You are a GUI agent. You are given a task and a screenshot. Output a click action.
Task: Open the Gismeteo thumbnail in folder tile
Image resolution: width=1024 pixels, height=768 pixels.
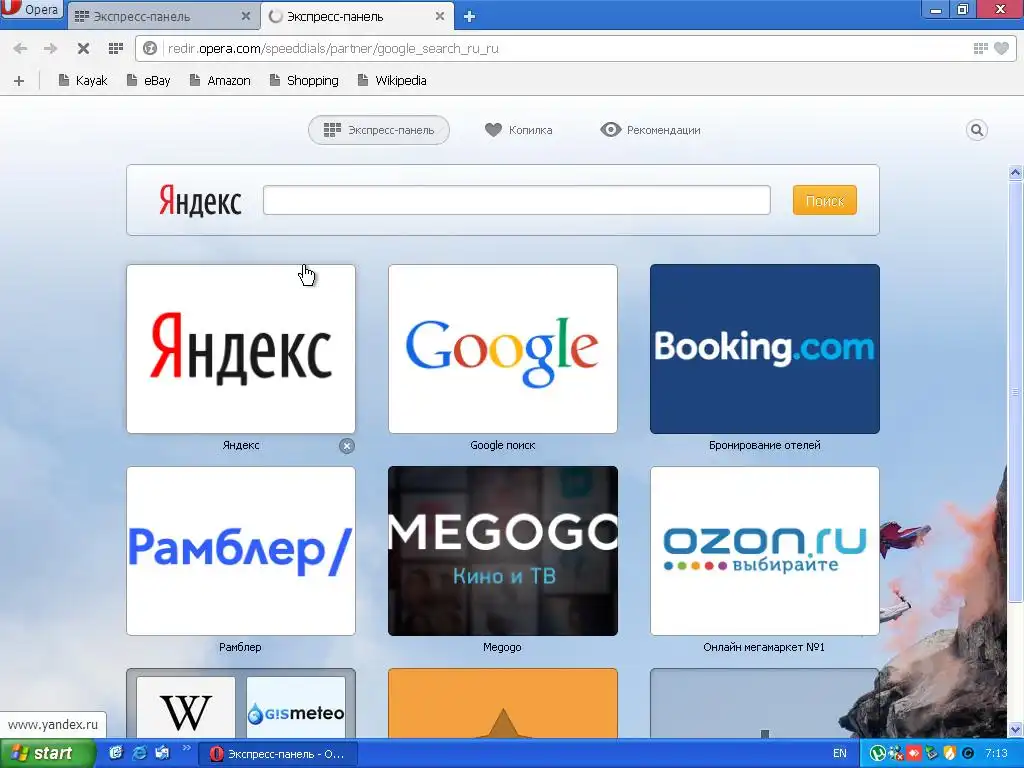tap(296, 708)
